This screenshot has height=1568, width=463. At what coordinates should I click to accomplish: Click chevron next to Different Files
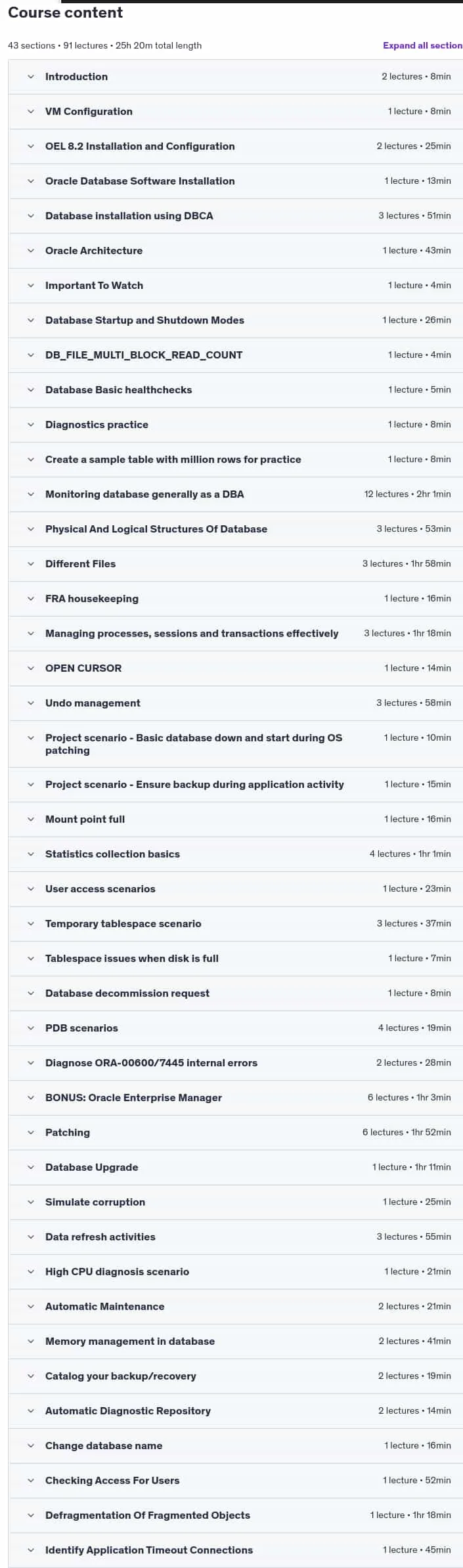(31, 564)
